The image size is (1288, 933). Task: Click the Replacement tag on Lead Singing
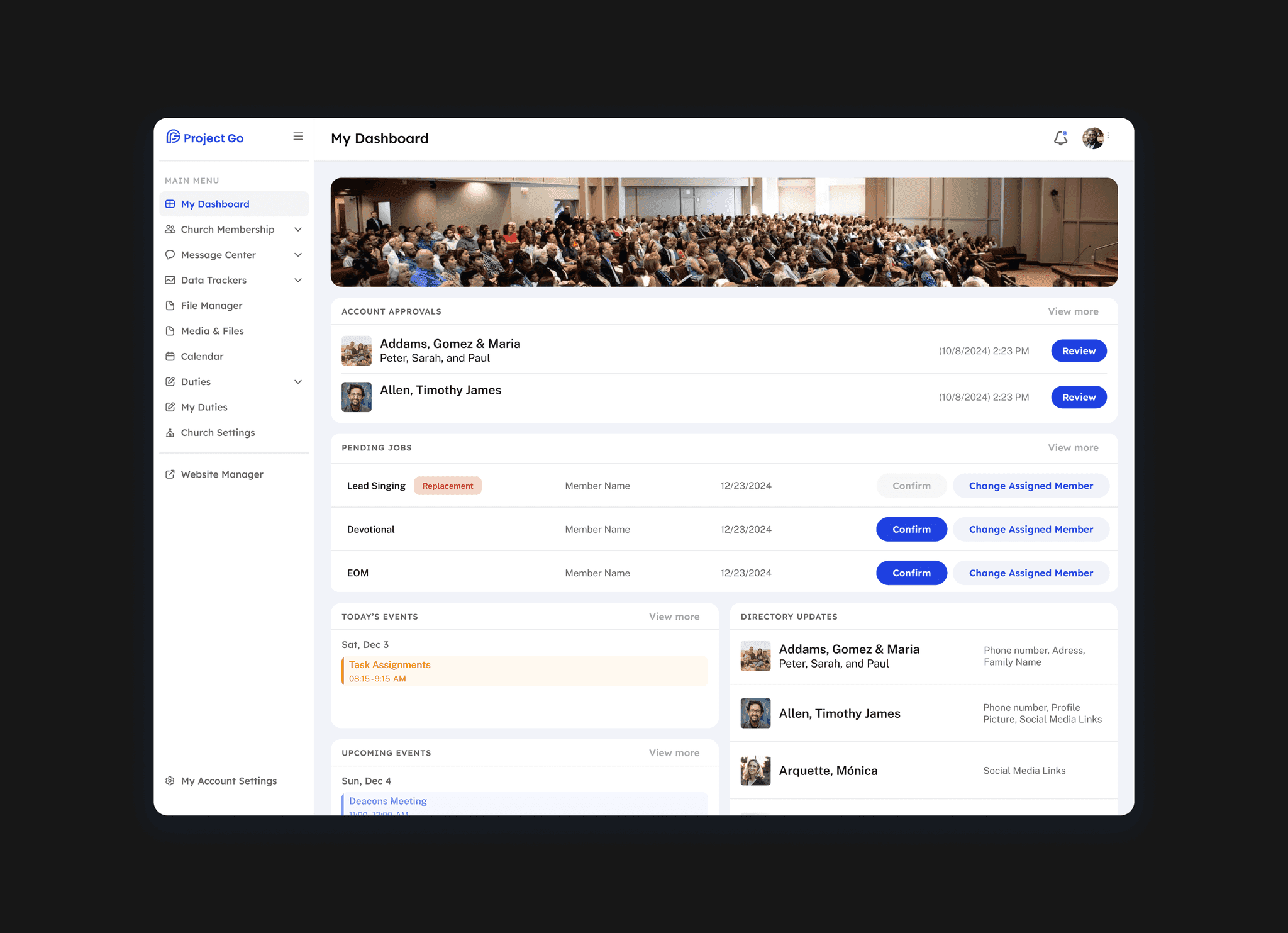(x=448, y=486)
